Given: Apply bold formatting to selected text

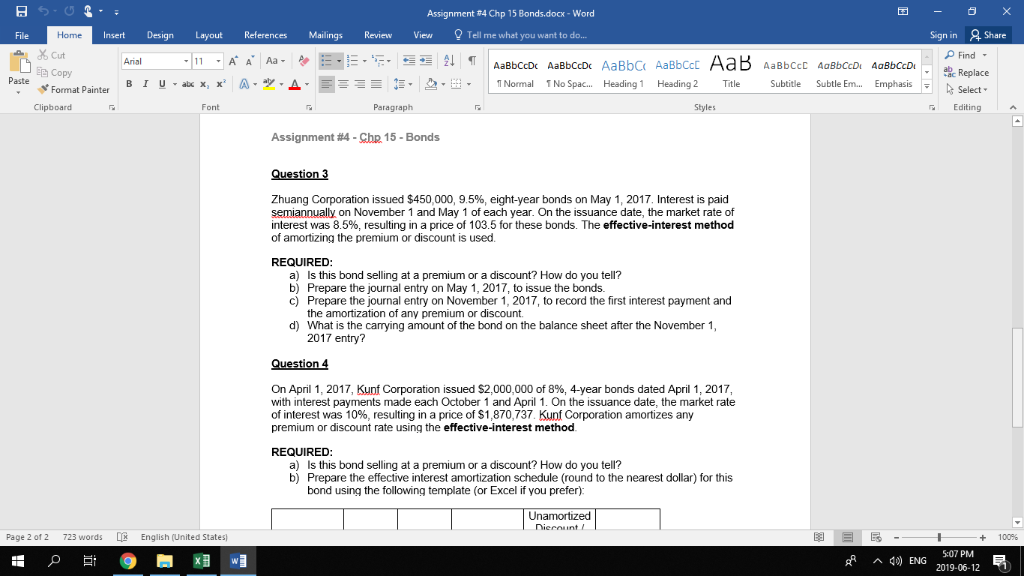Looking at the screenshot, I should coord(128,84).
